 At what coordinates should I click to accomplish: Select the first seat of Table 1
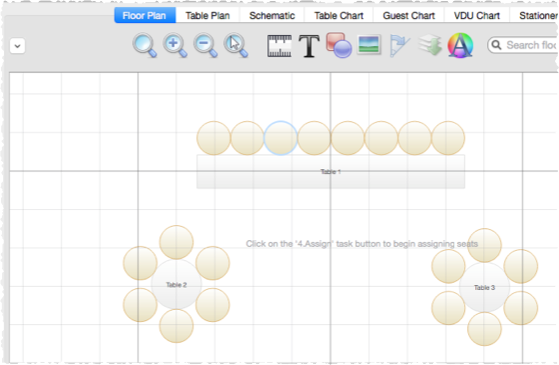214,138
